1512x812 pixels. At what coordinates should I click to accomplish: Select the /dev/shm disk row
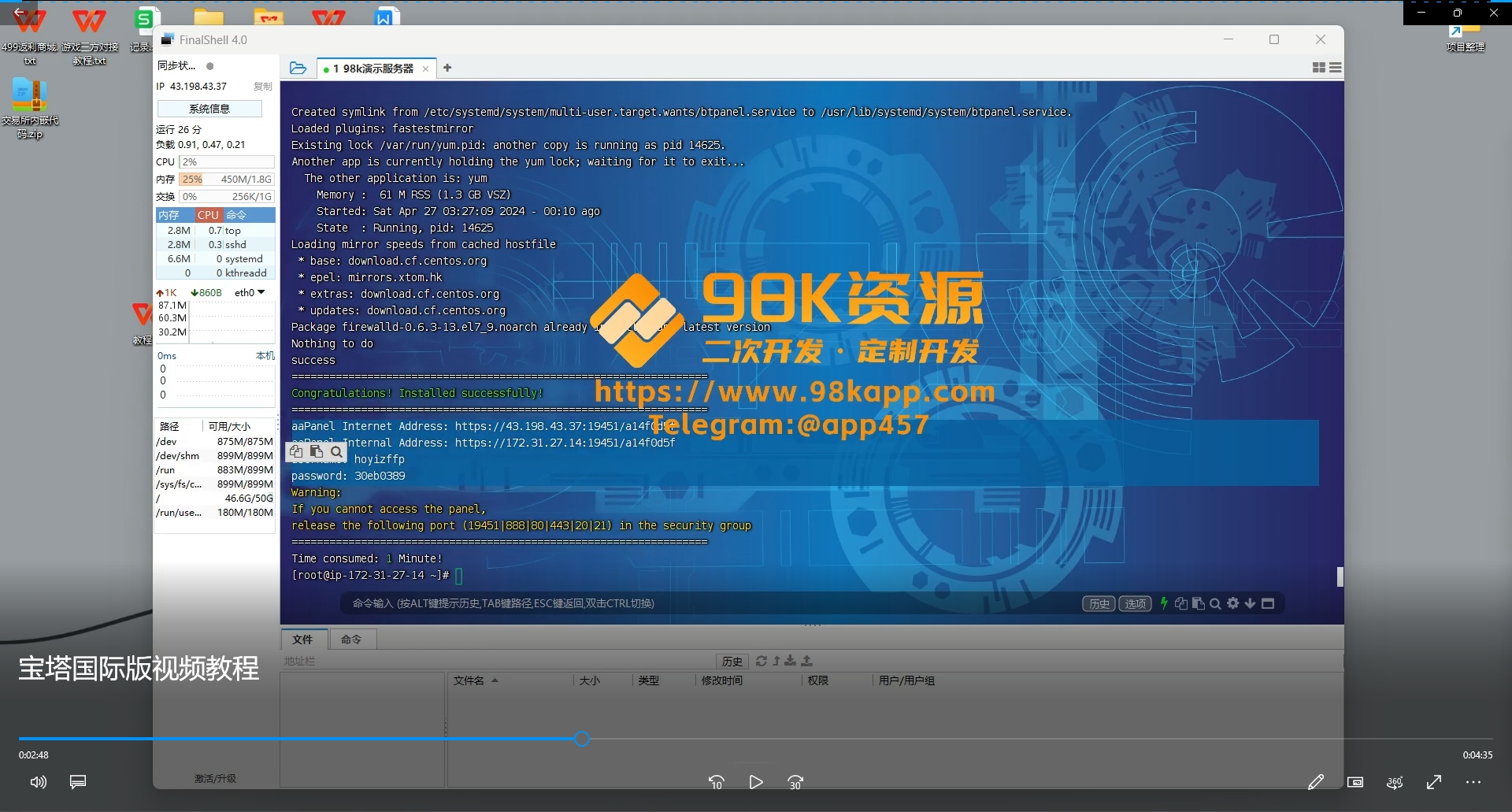tap(215, 456)
